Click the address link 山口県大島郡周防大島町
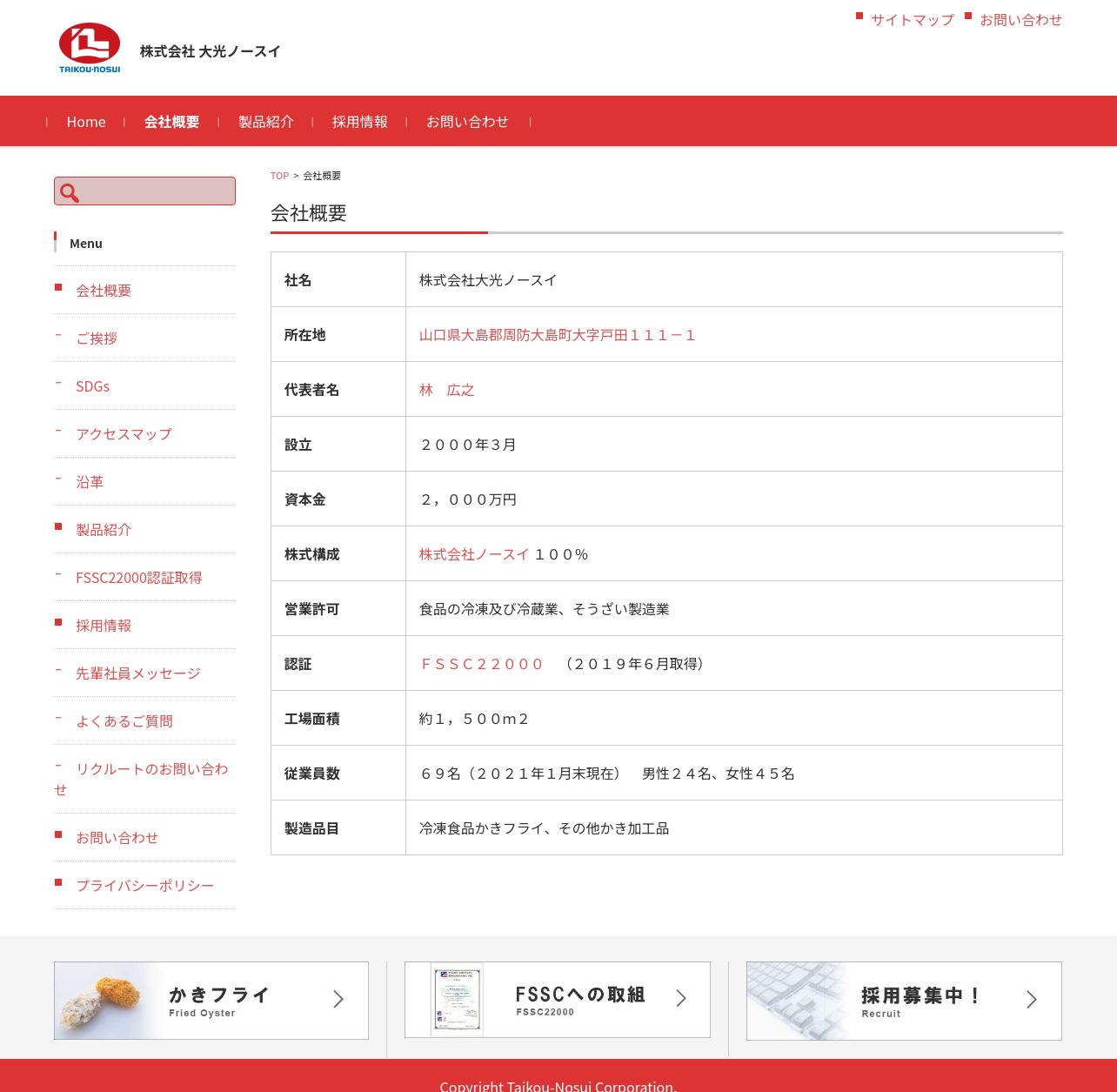 tap(558, 335)
